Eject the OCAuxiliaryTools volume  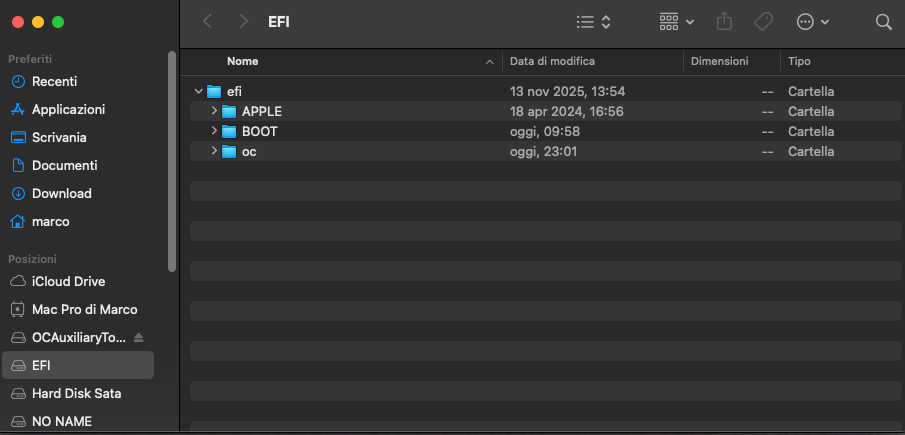[x=139, y=337]
